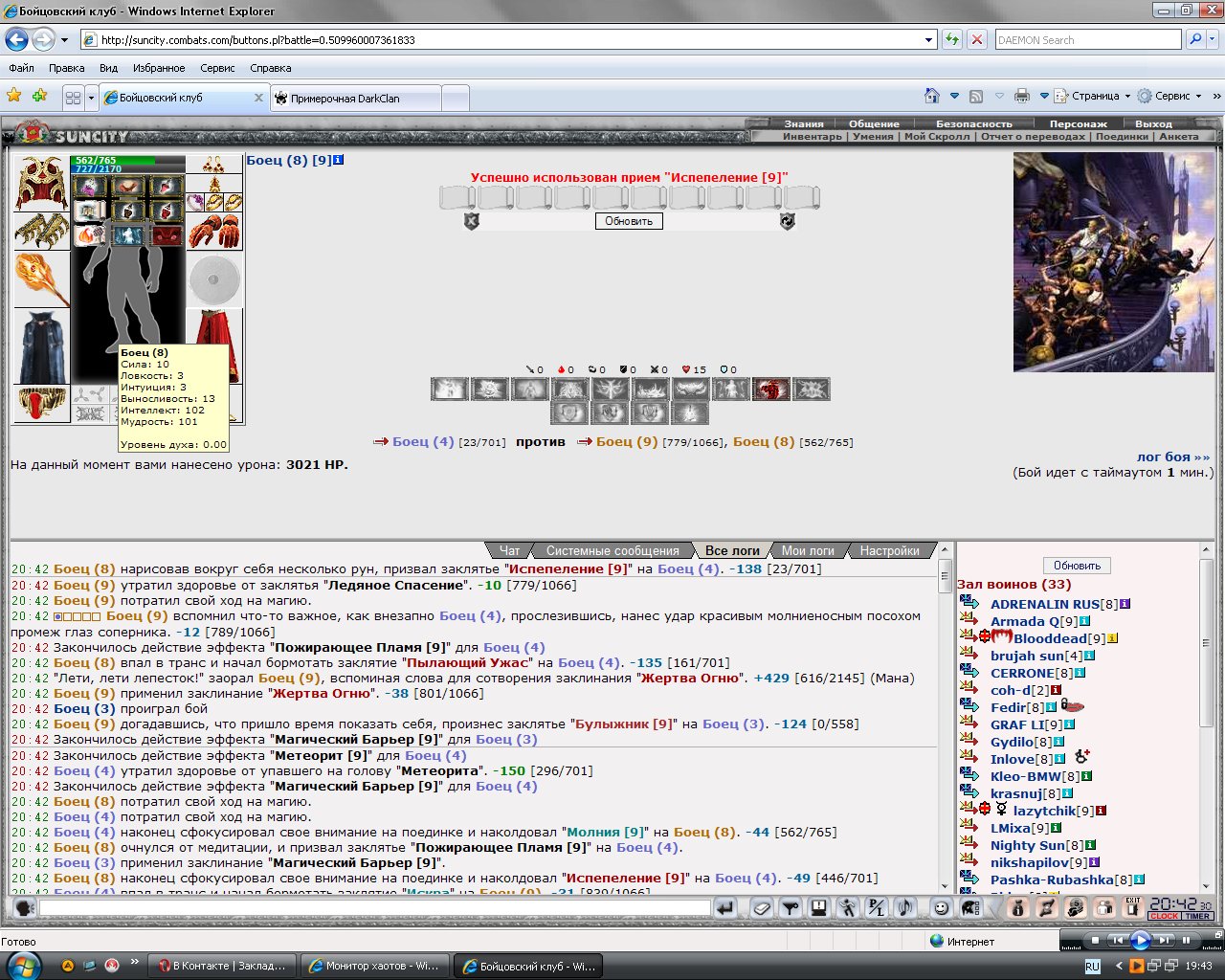Viewport: 1225px width, 980px height.
Task: Open the Монитор хаотов taskbar window
Action: 374,966
